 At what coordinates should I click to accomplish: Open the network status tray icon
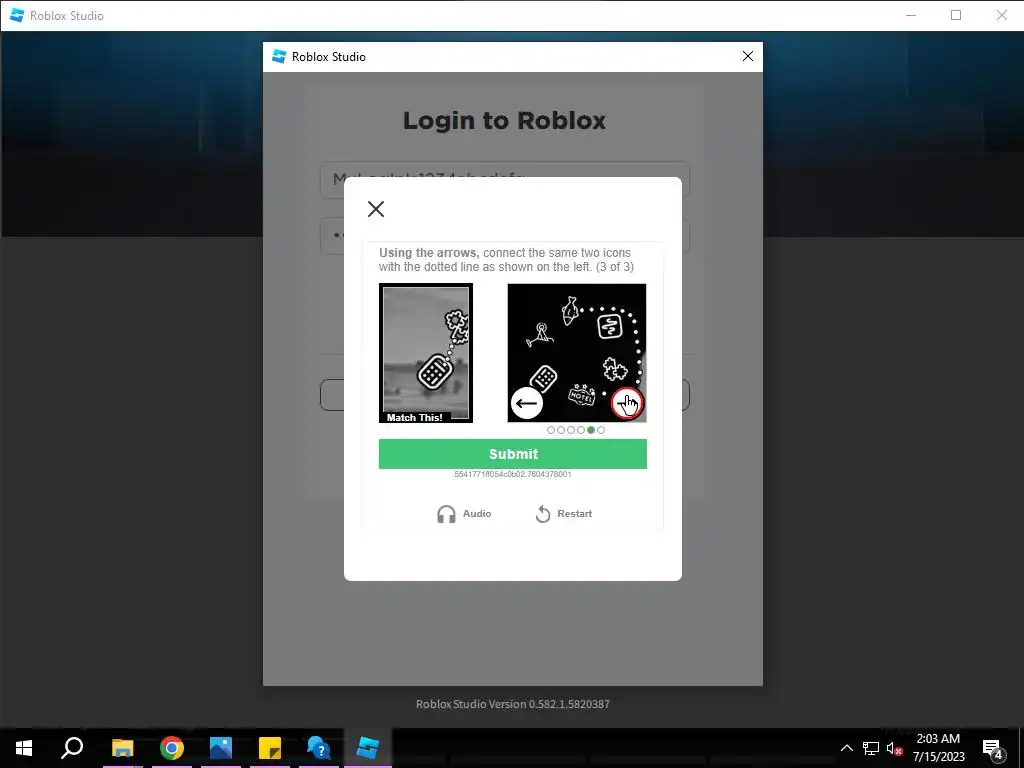[x=871, y=748]
